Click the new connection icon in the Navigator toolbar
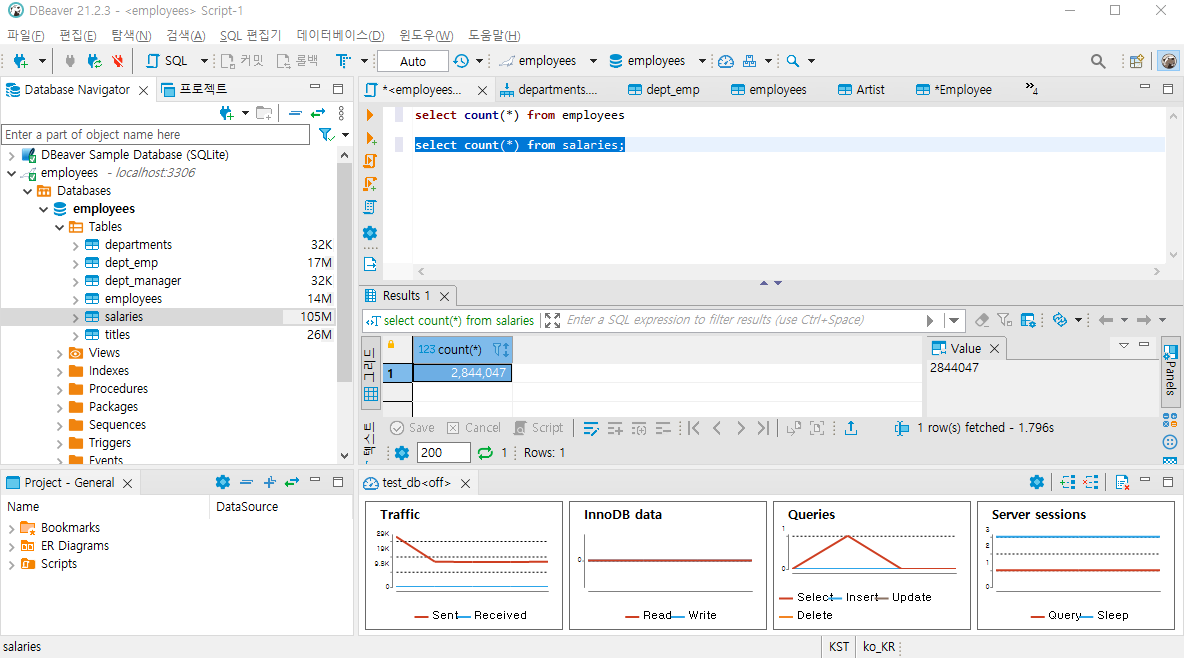This screenshot has width=1184, height=658. pyautogui.click(x=227, y=113)
